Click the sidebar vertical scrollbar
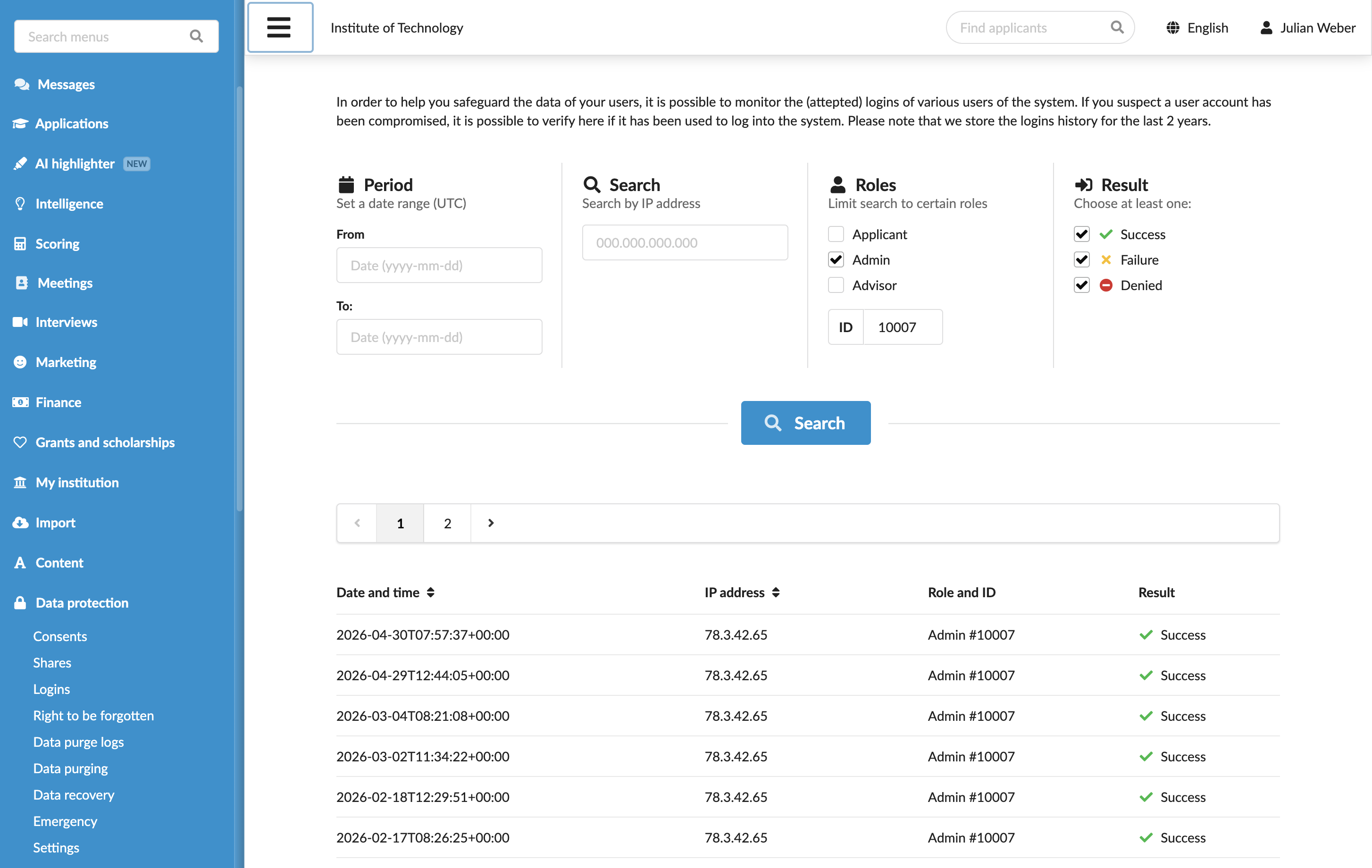This screenshot has width=1372, height=868. point(239,299)
